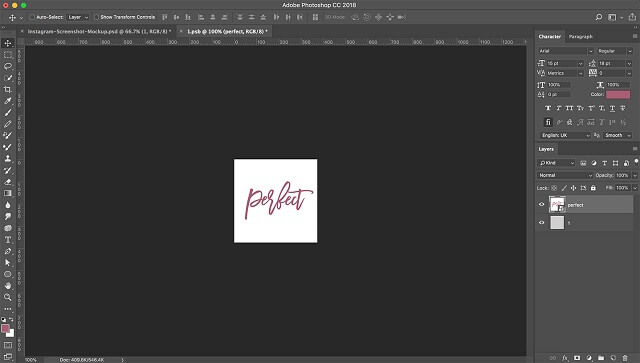Select the Zoom tool
640x363 pixels.
[8, 297]
